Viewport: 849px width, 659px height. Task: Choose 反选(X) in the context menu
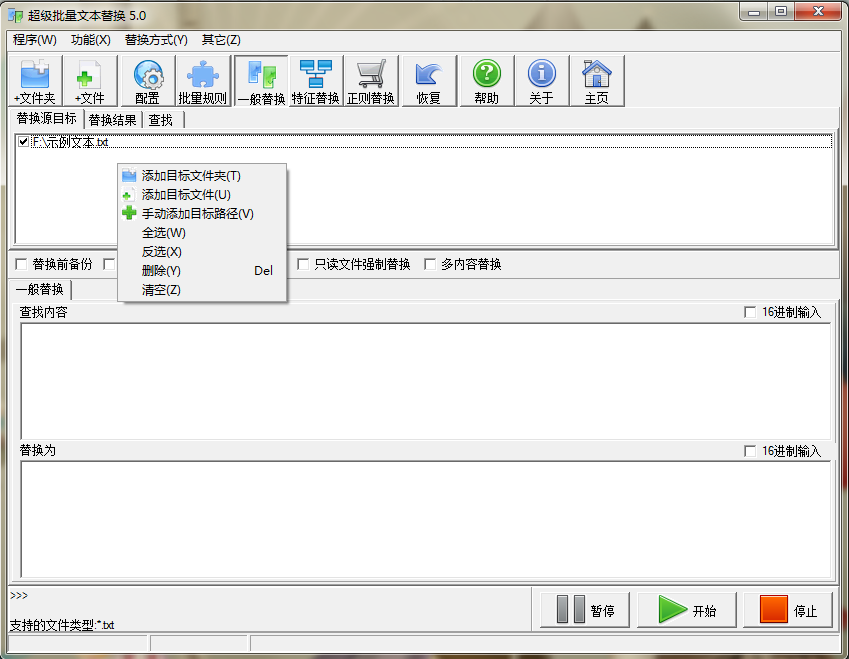coord(202,252)
